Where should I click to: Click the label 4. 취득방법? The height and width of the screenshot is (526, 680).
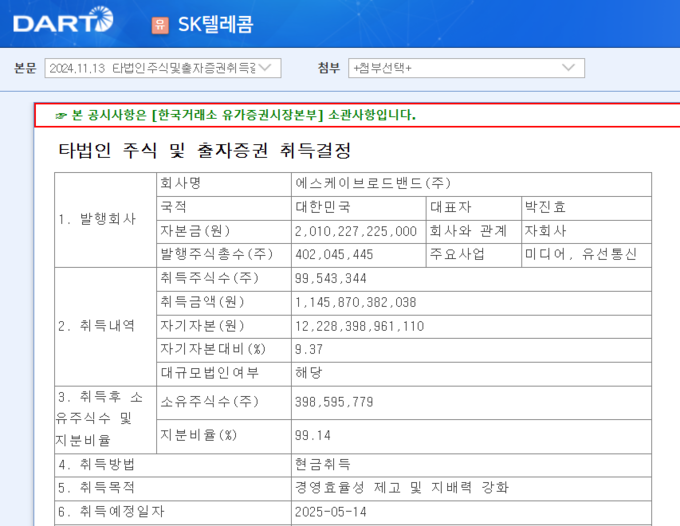(x=96, y=465)
